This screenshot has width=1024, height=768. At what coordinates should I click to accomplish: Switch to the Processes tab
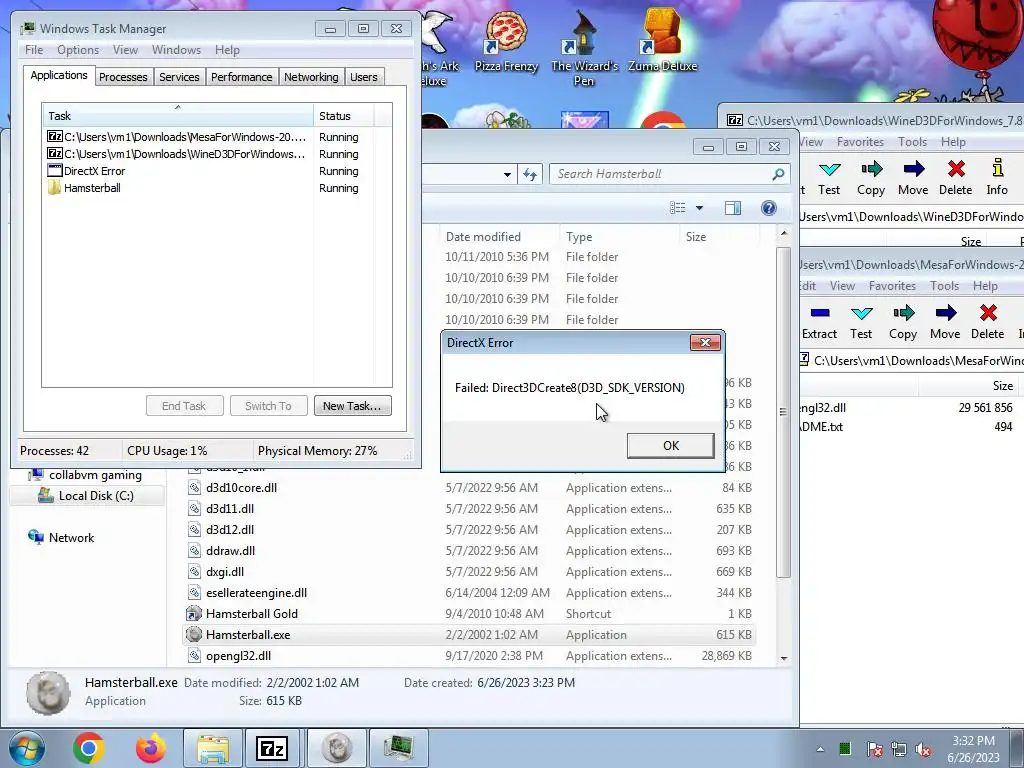123,77
